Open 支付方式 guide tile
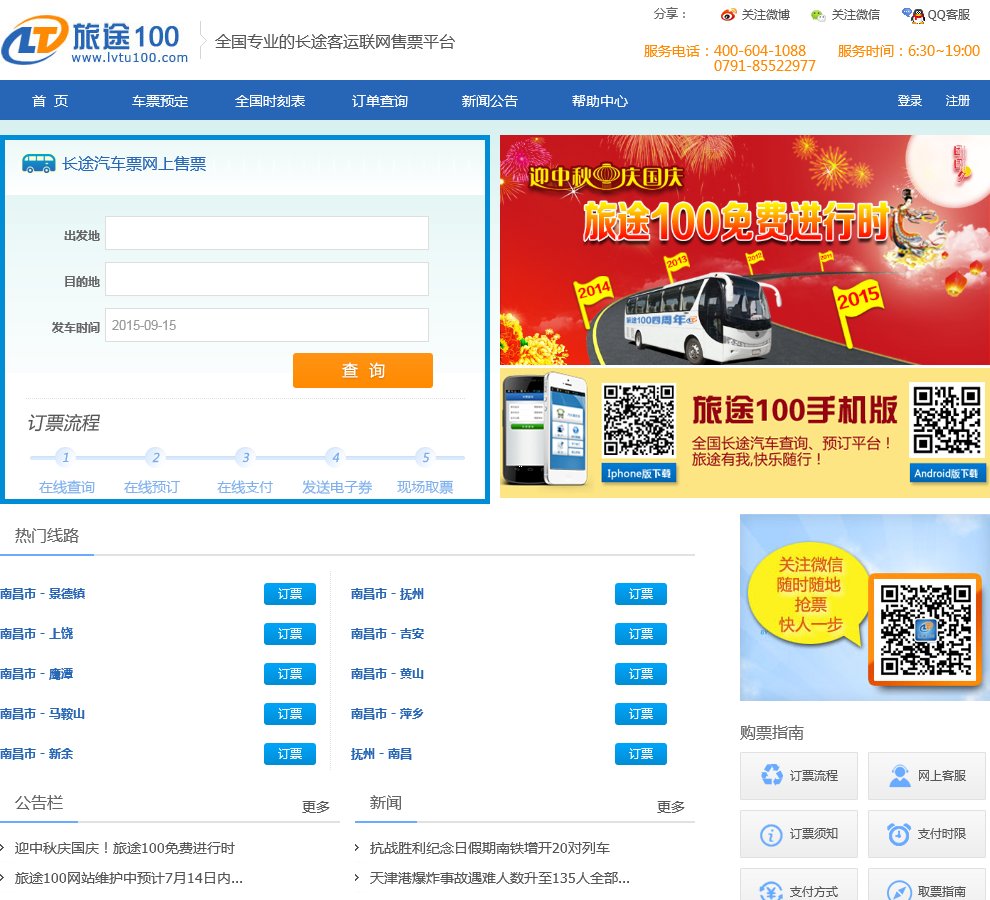 [799, 885]
